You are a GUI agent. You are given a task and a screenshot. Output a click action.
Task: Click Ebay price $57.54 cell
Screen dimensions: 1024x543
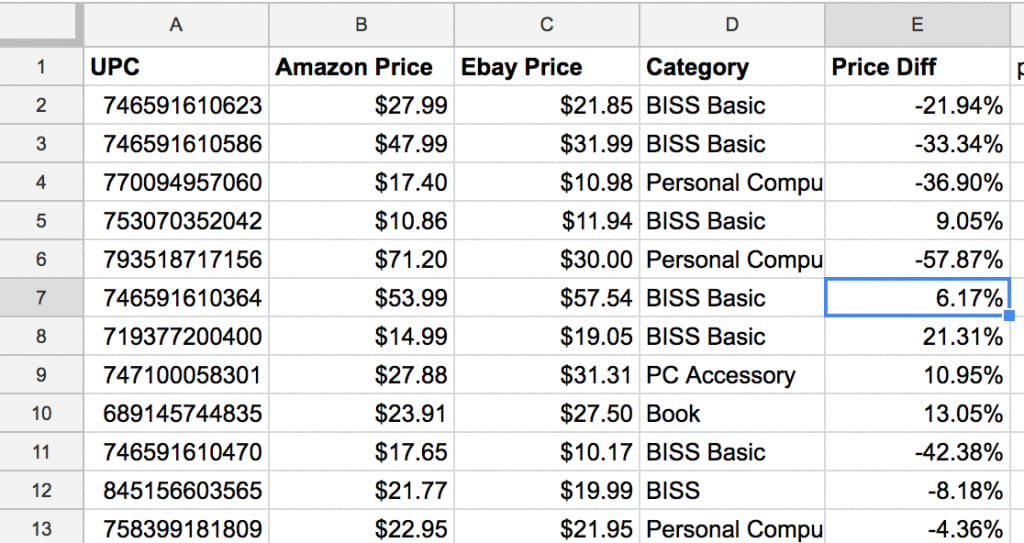[x=547, y=298]
